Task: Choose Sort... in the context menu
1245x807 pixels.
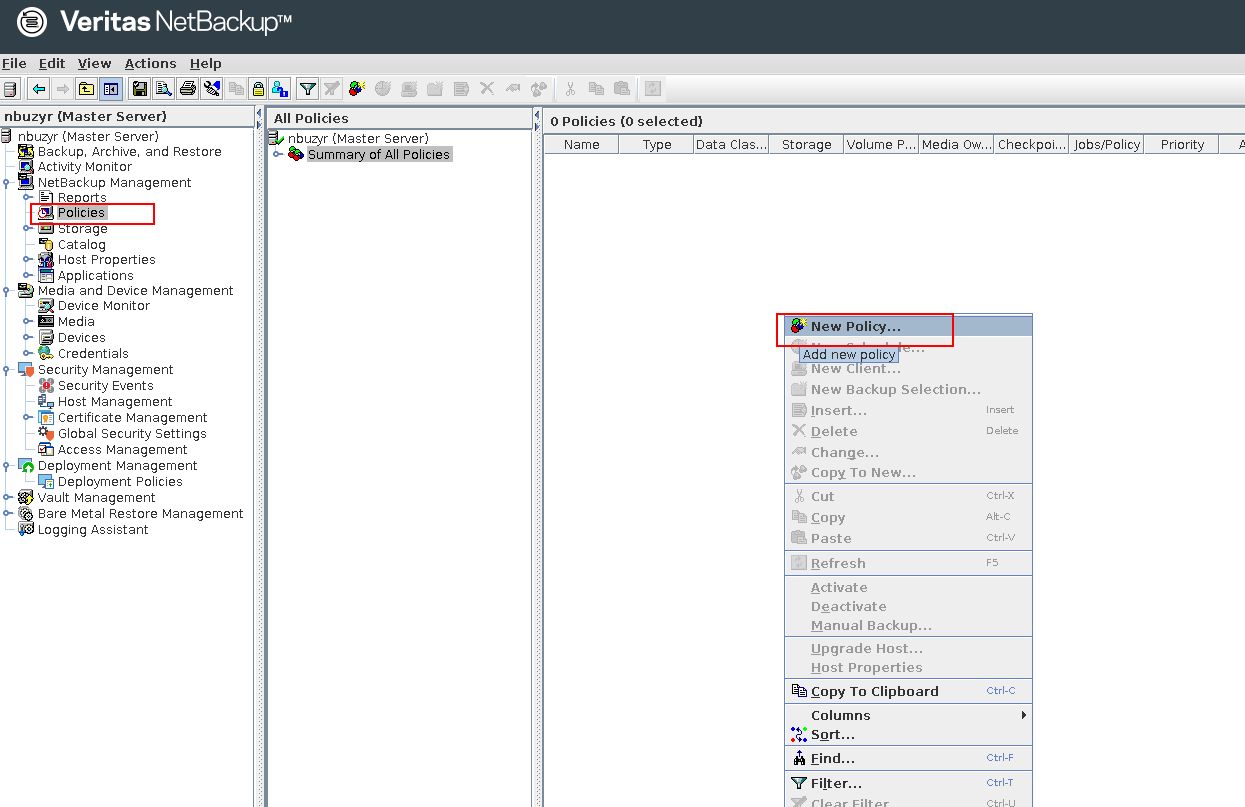Action: [908, 734]
